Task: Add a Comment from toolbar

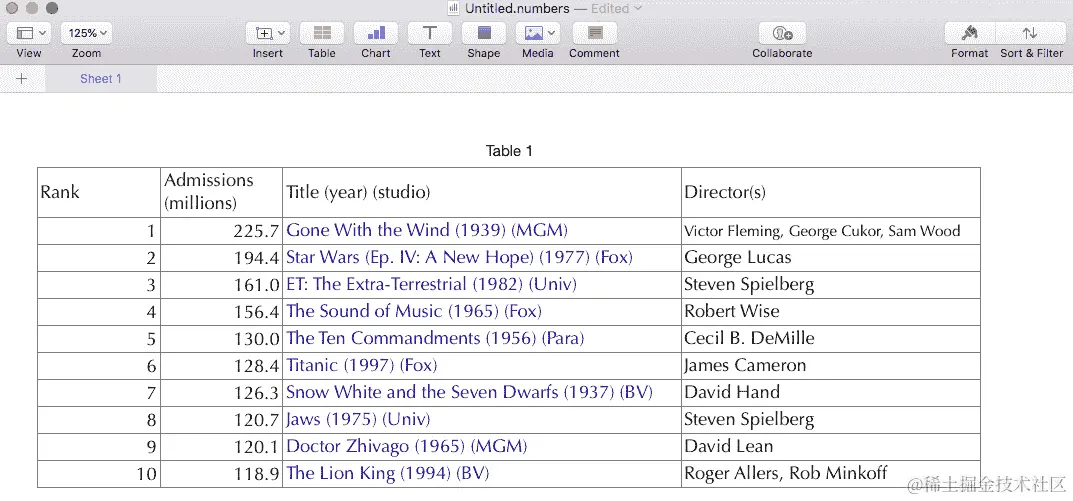Action: (595, 33)
